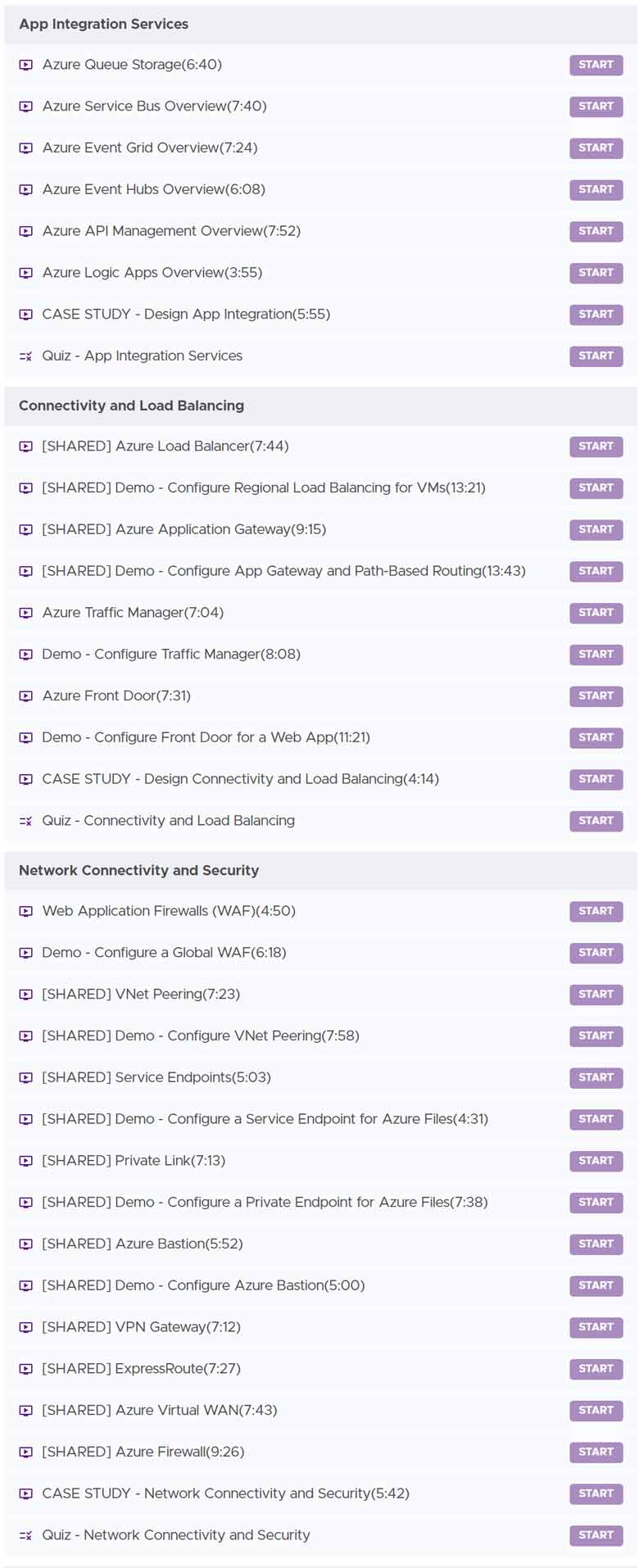Open the Web Application Firewalls (WAF)(4:50) title
Image resolution: width=639 pixels, height=1568 pixels.
[x=169, y=911]
